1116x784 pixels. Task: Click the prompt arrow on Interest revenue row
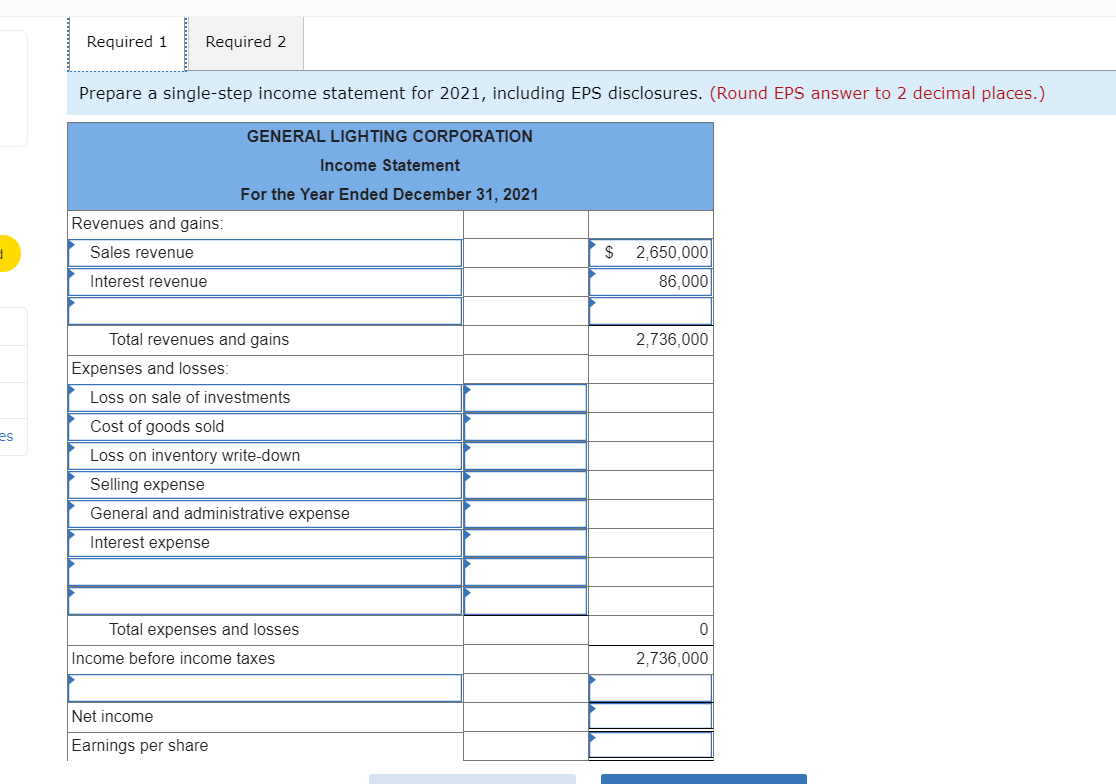[x=71, y=275]
